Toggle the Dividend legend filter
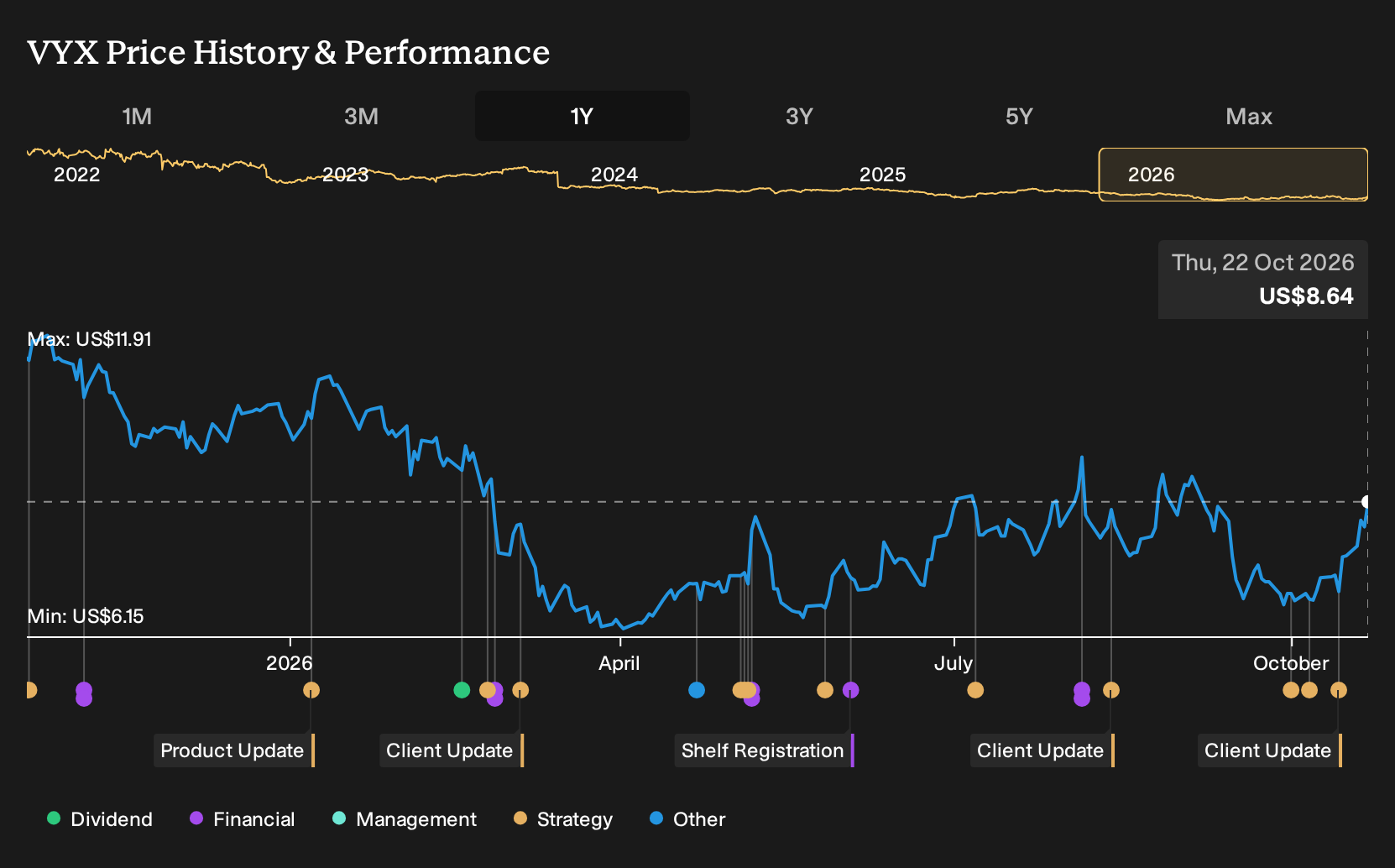 click(100, 819)
